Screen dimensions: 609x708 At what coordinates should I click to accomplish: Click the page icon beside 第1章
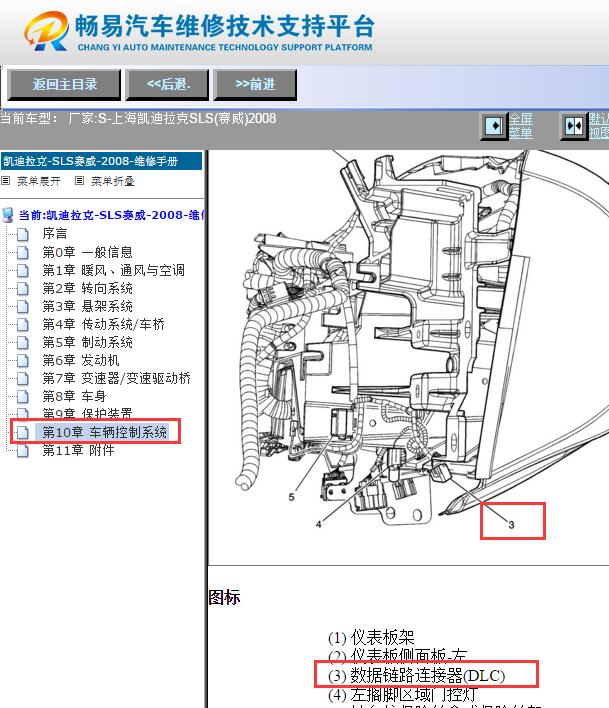click(x=23, y=270)
